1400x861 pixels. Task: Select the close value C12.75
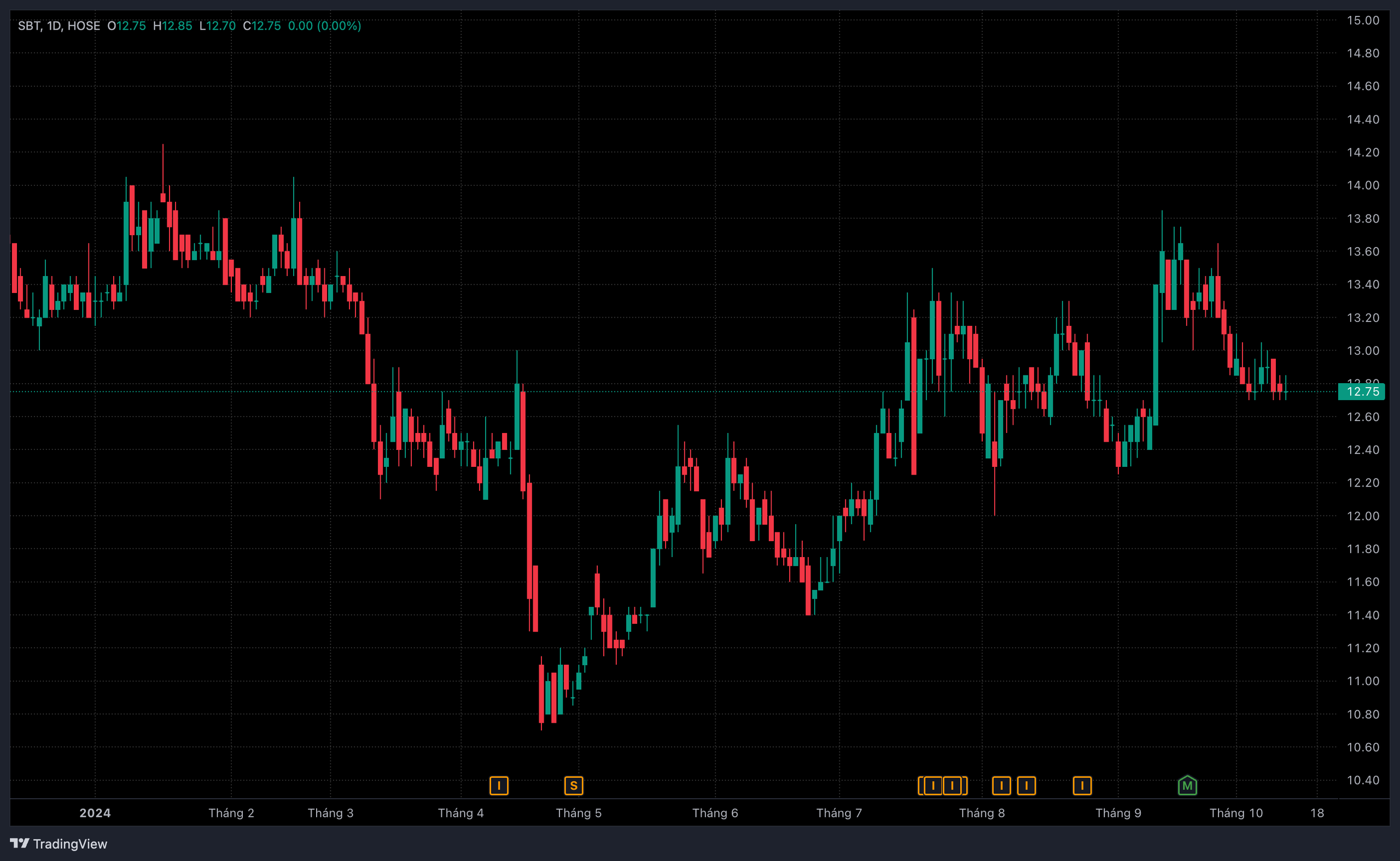coord(262,26)
